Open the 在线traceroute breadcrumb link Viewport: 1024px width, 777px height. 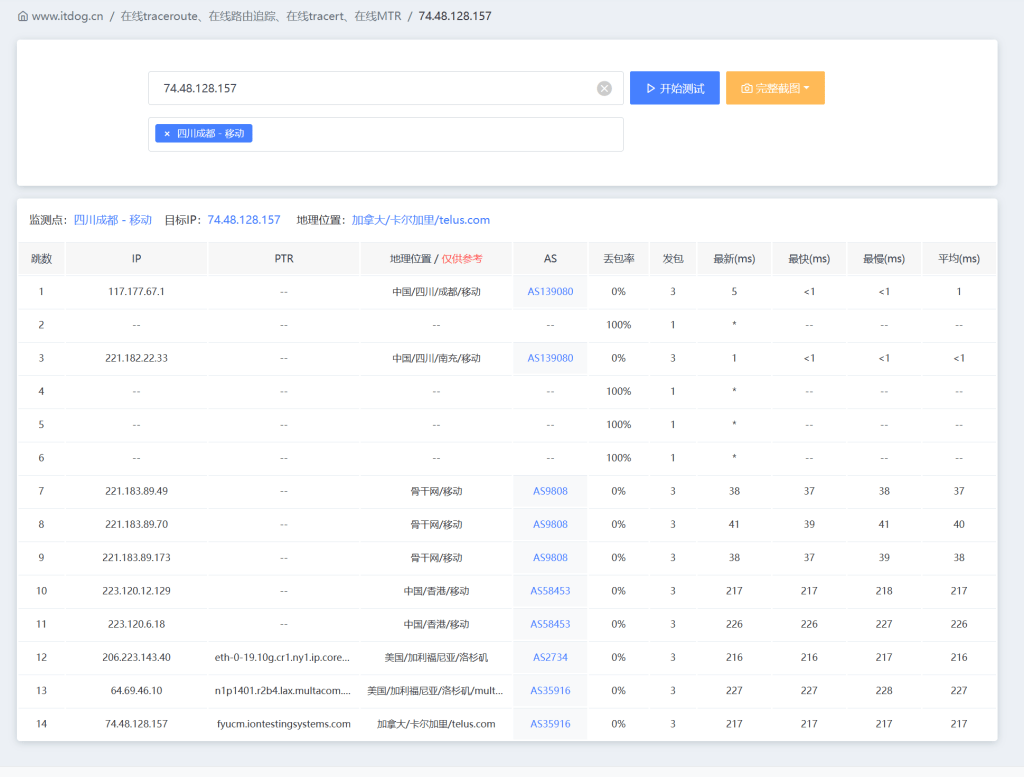261,16
